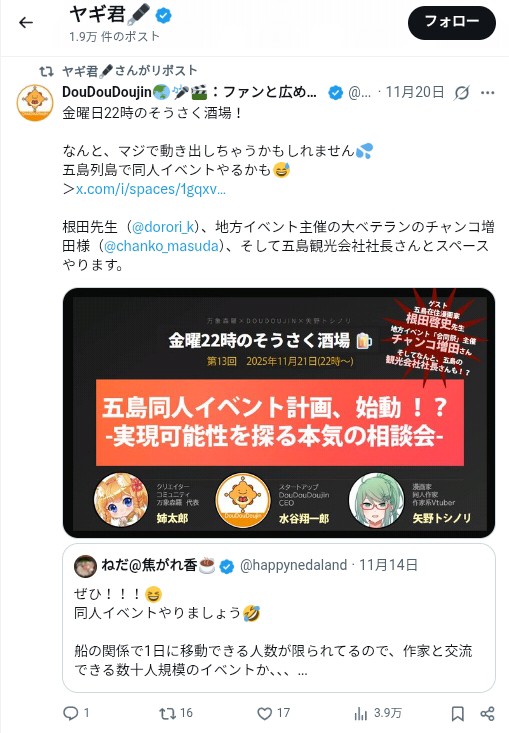Go back using the left arrow
509x733 pixels.
click(x=26, y=22)
